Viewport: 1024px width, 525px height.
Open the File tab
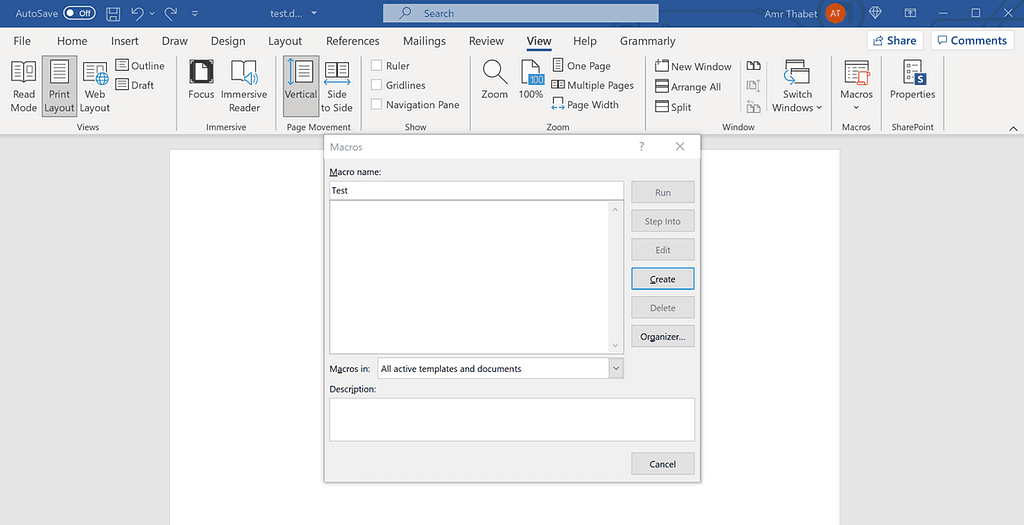pyautogui.click(x=22, y=40)
